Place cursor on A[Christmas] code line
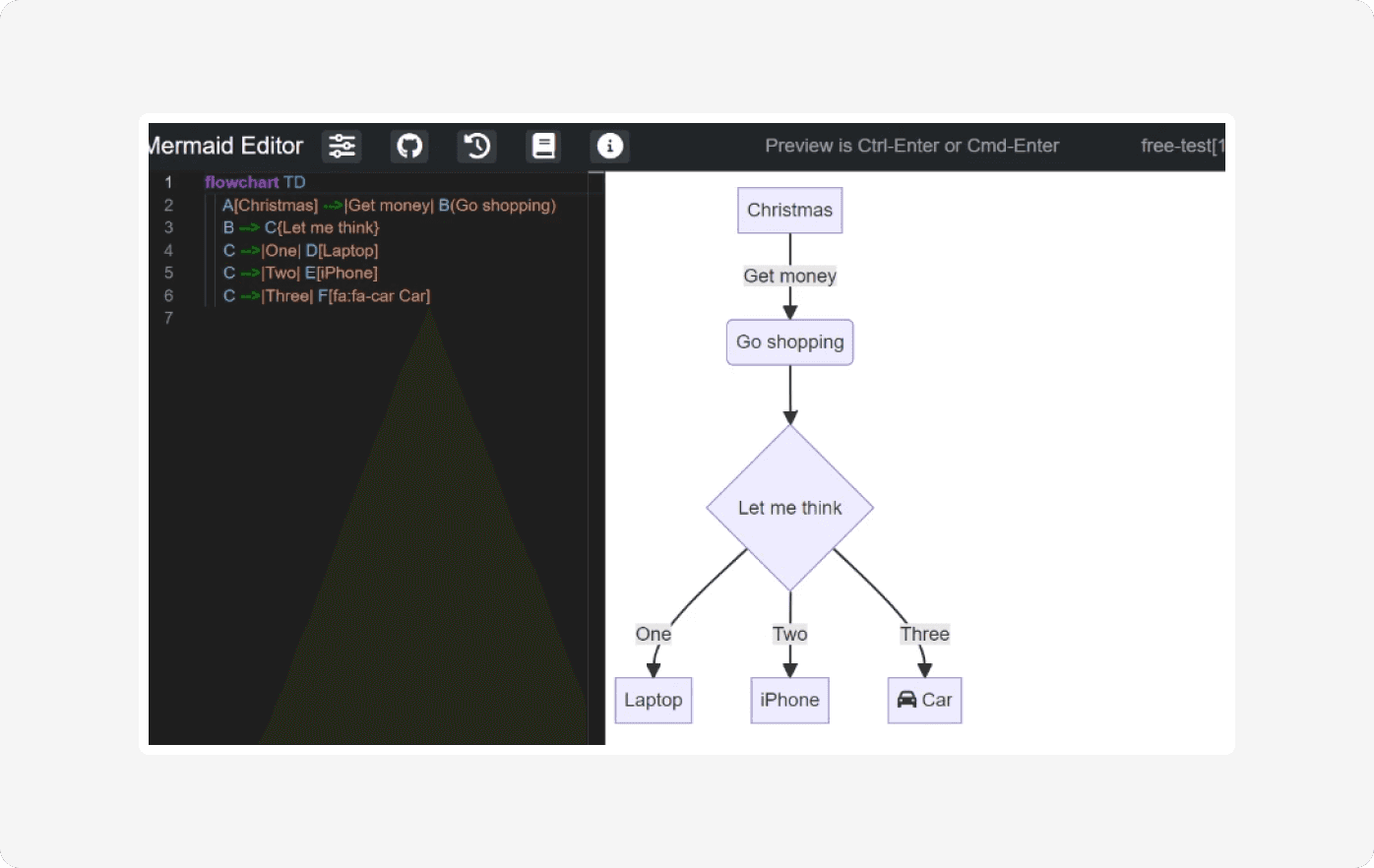The width and height of the screenshot is (1374, 868). click(x=389, y=205)
